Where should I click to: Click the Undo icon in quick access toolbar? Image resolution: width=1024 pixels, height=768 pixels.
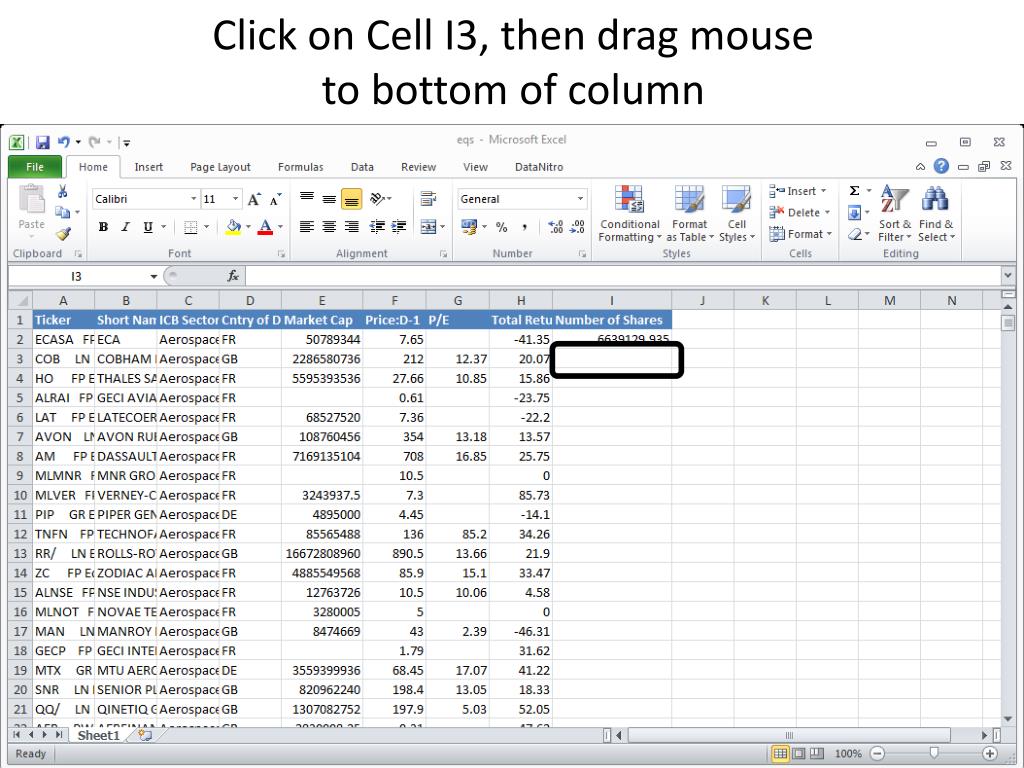coord(64,142)
